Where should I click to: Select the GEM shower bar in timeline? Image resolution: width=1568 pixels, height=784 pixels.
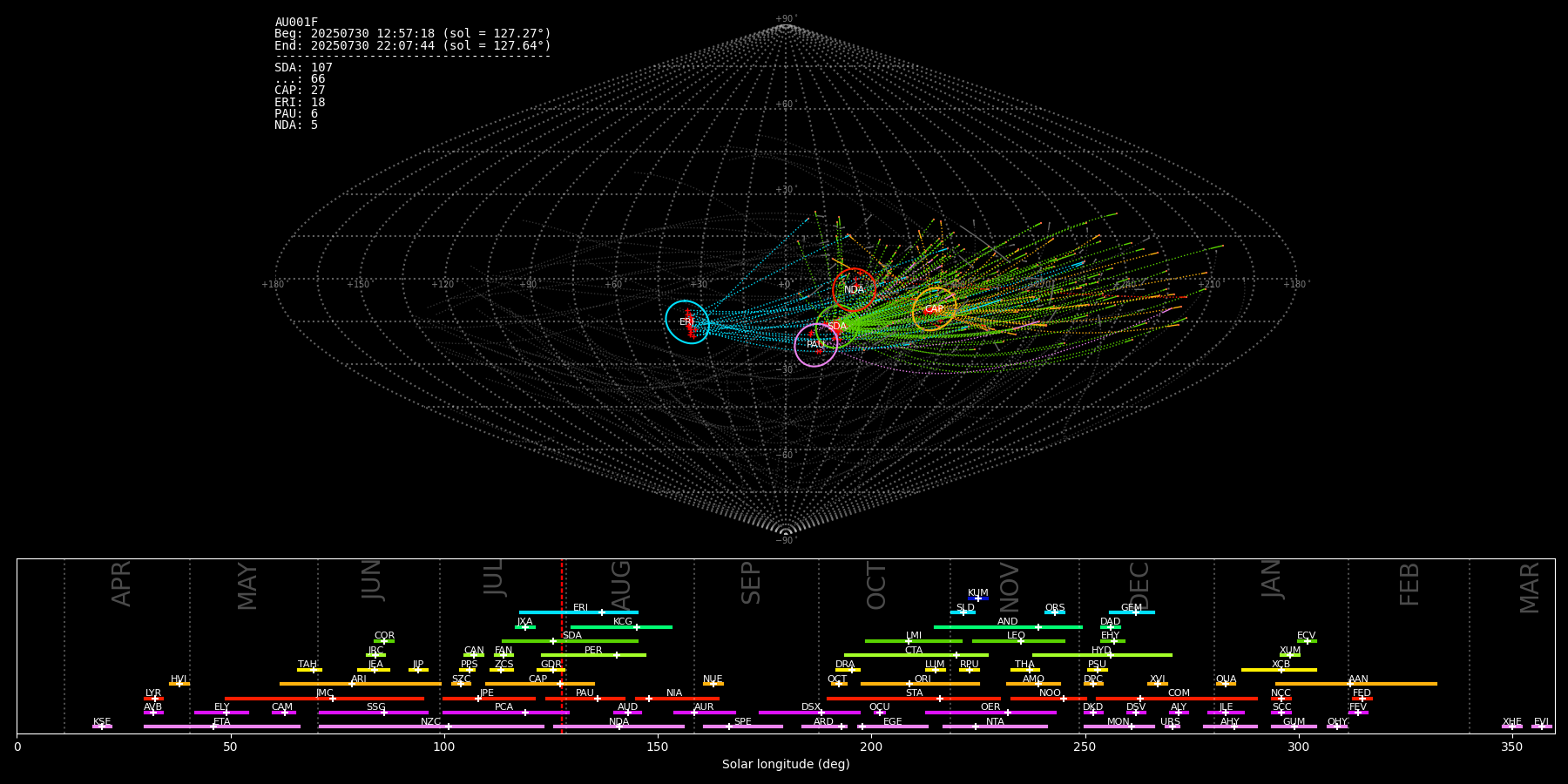point(1132,612)
